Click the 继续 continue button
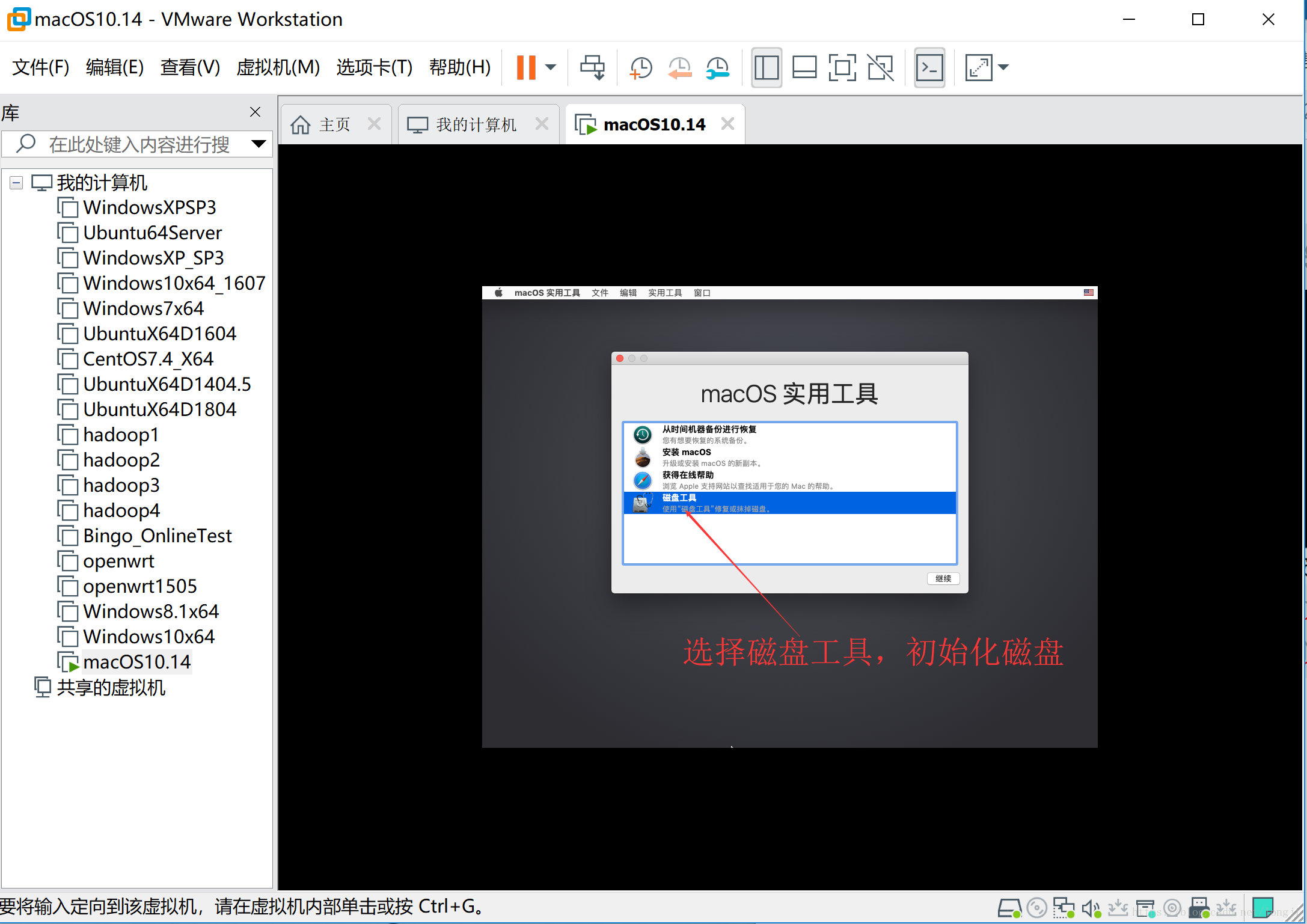 coord(943,578)
